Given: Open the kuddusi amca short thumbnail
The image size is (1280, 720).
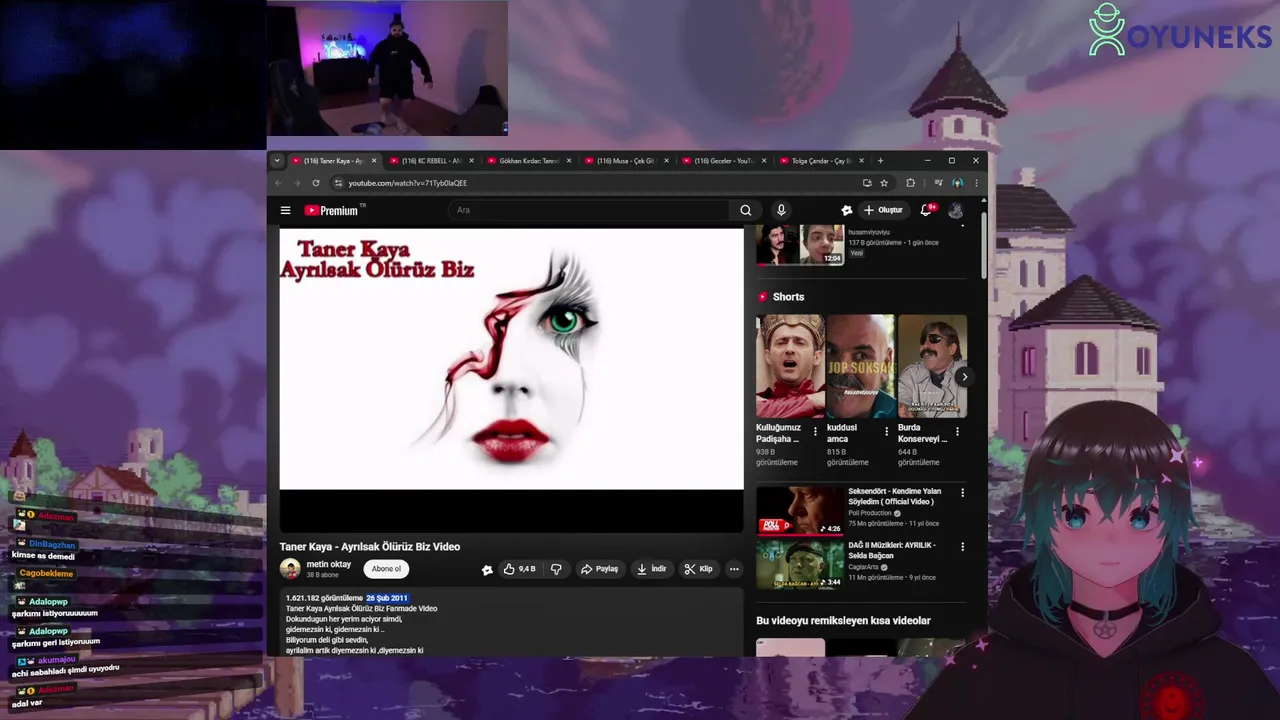Looking at the screenshot, I should click(x=860, y=366).
